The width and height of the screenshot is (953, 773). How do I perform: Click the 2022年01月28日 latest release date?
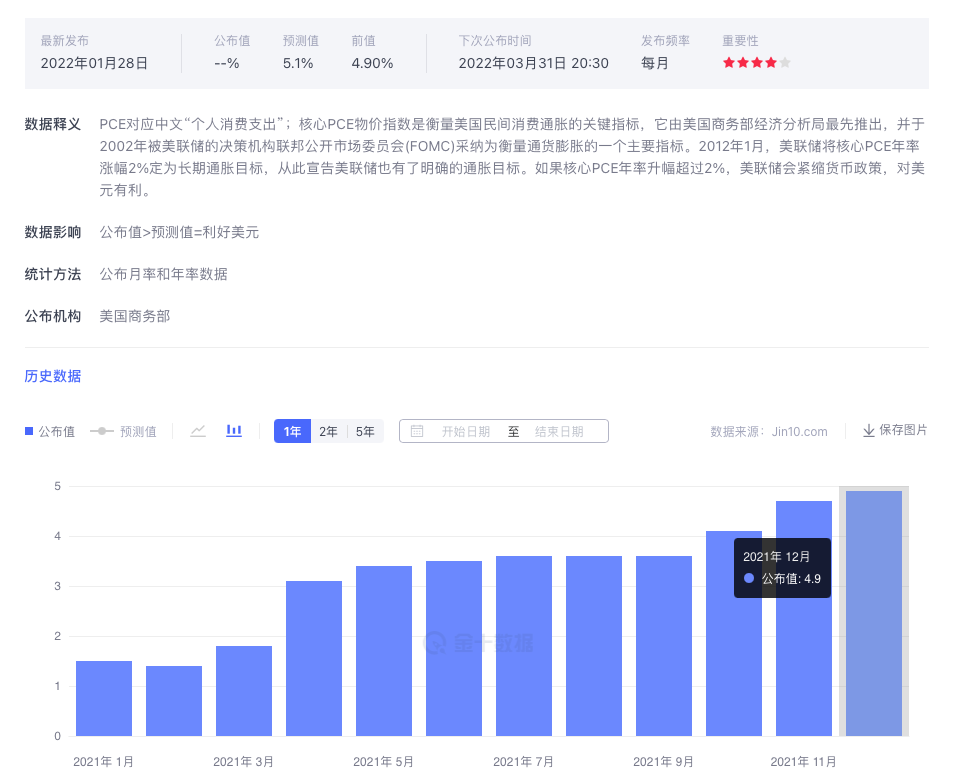pos(94,63)
